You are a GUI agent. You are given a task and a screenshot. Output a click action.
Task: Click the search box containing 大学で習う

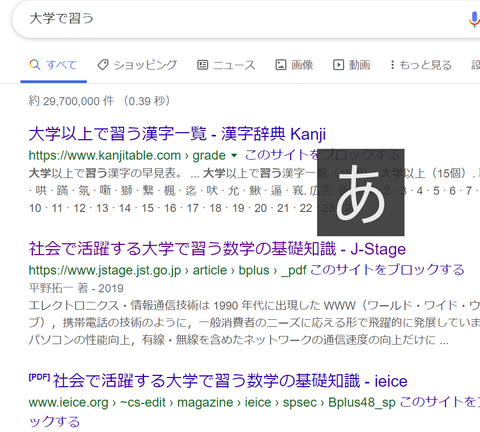246,18
